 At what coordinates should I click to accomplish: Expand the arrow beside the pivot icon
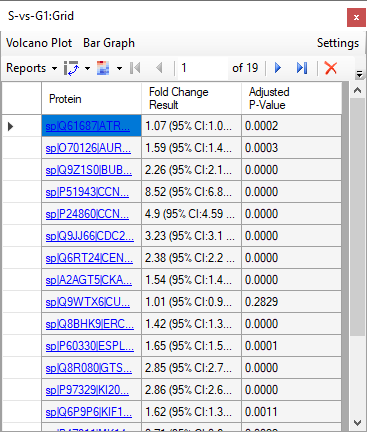[x=87, y=68]
